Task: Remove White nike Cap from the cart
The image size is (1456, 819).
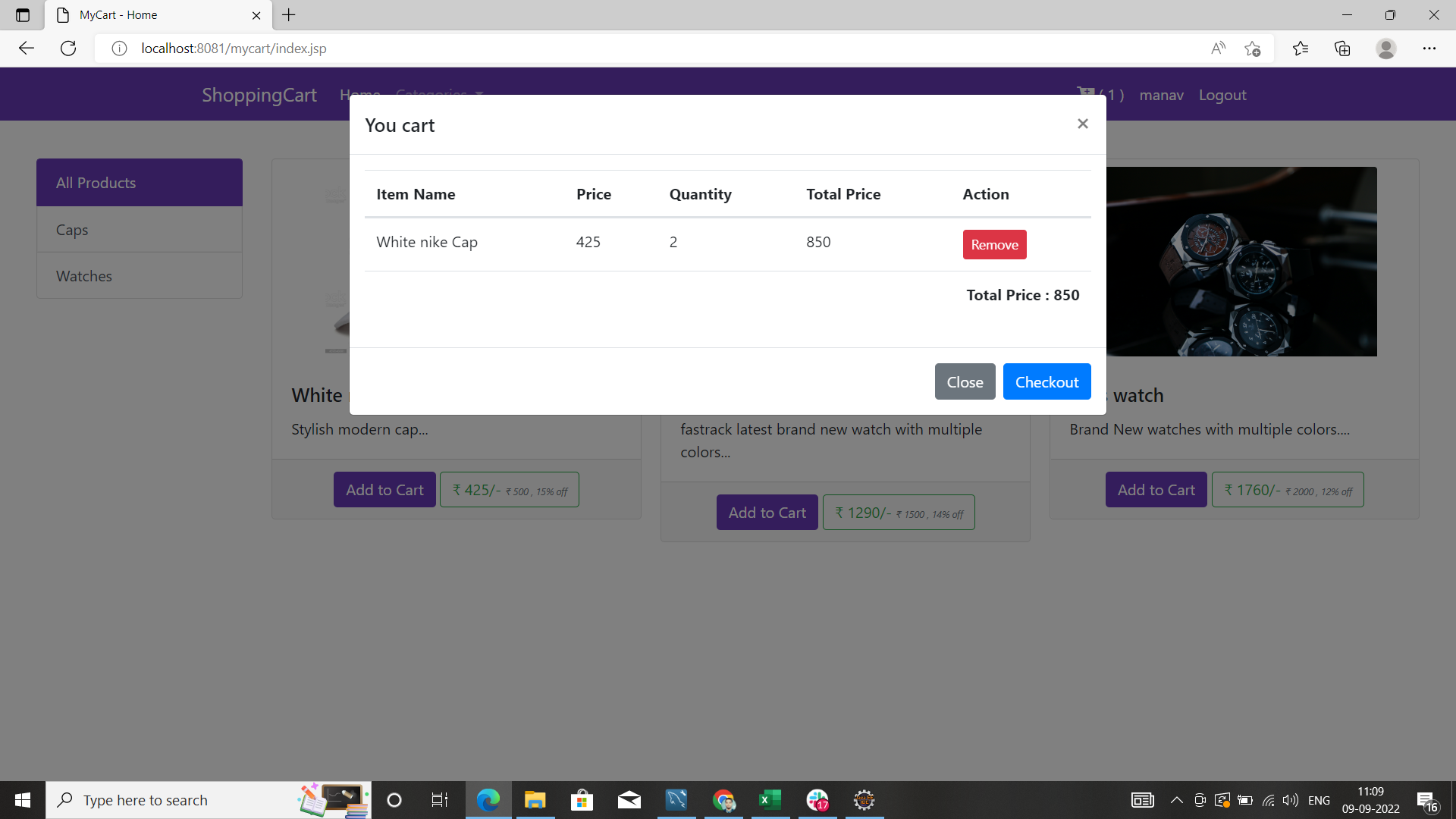Action: click(994, 244)
